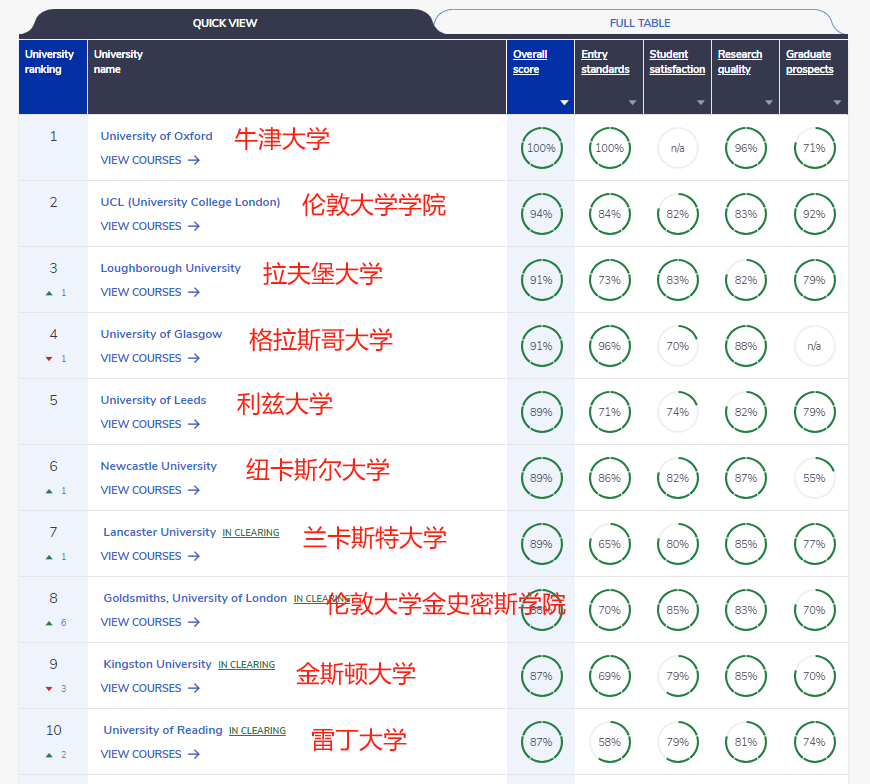
Task: Click UCL's 92% graduate prospects circle
Action: [814, 214]
